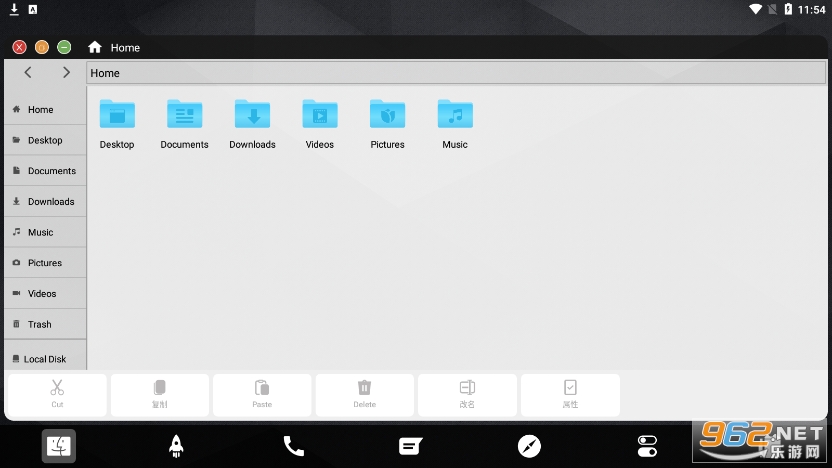
Task: Select Local Disk in the sidebar
Action: click(45, 359)
